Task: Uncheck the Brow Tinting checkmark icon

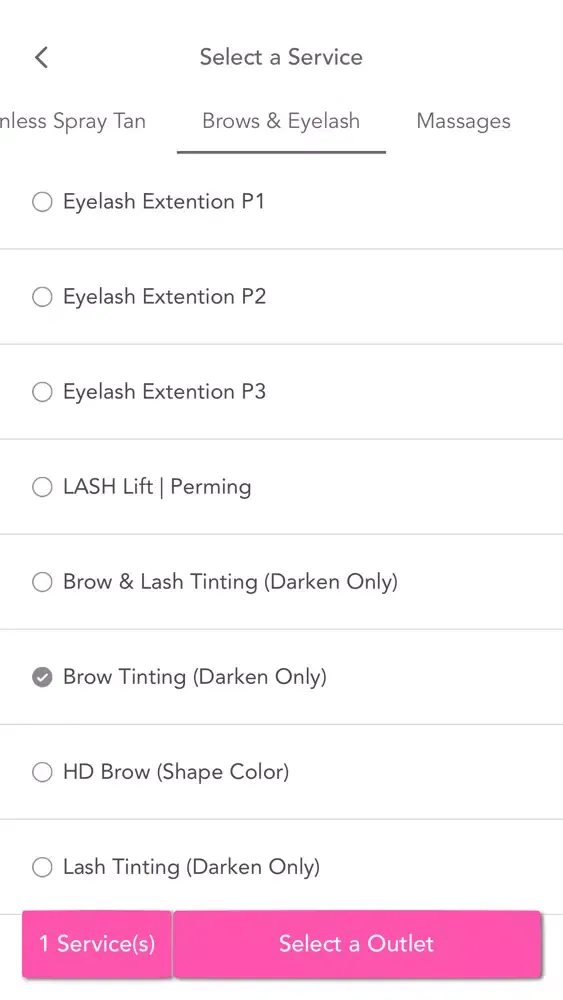Action: coord(42,677)
